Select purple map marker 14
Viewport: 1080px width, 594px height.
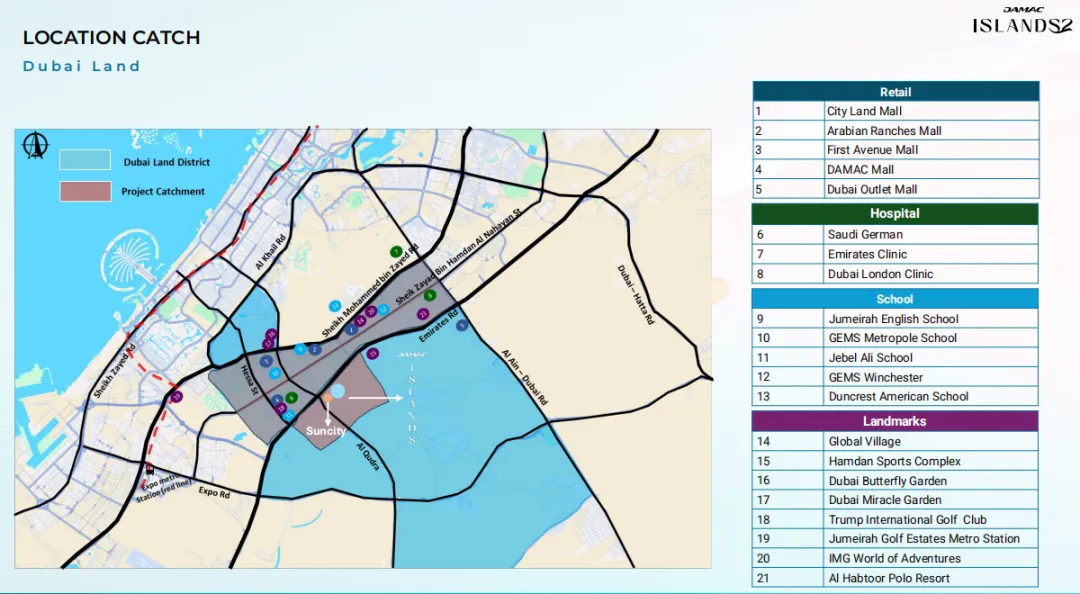[360, 320]
